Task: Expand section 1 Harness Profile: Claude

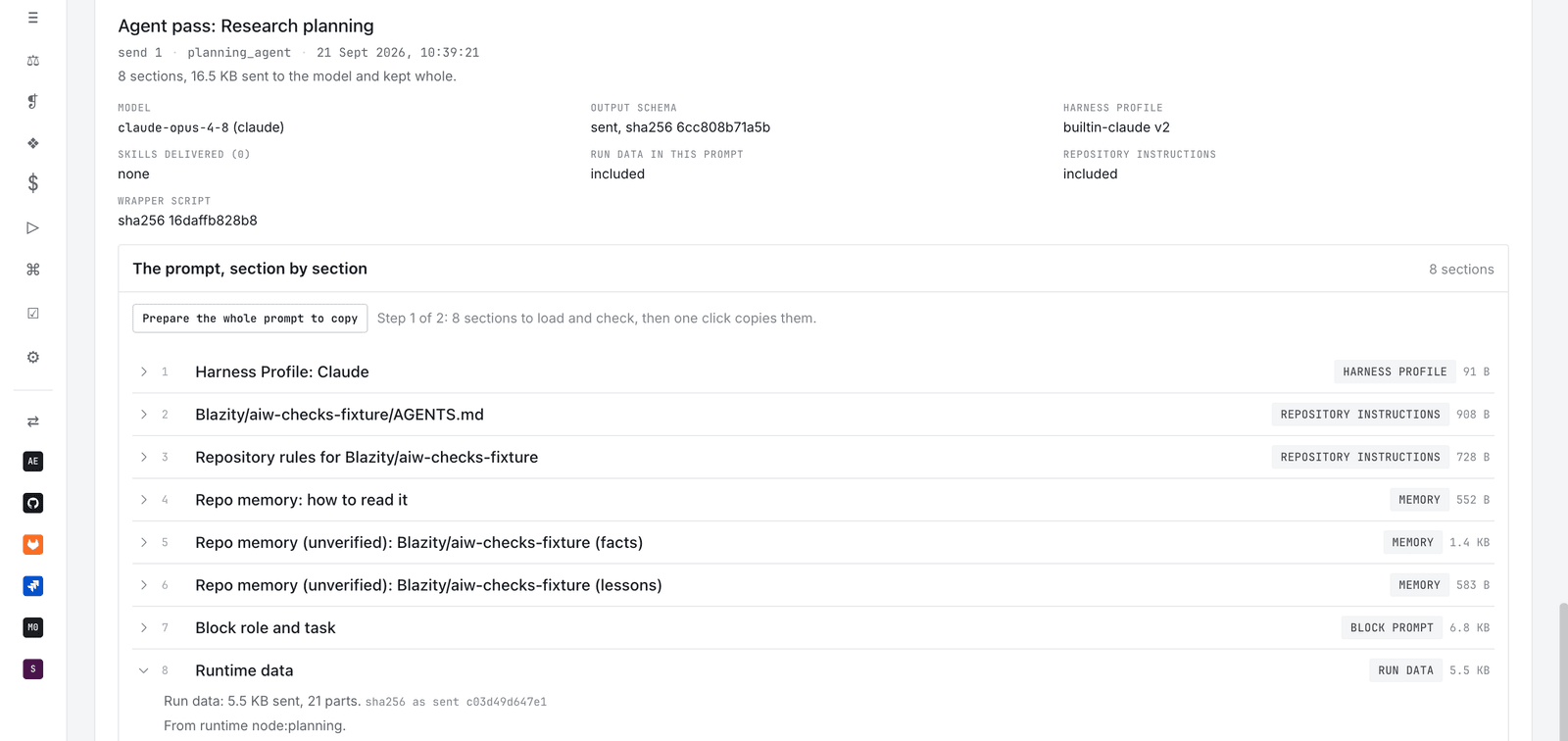Action: point(144,371)
